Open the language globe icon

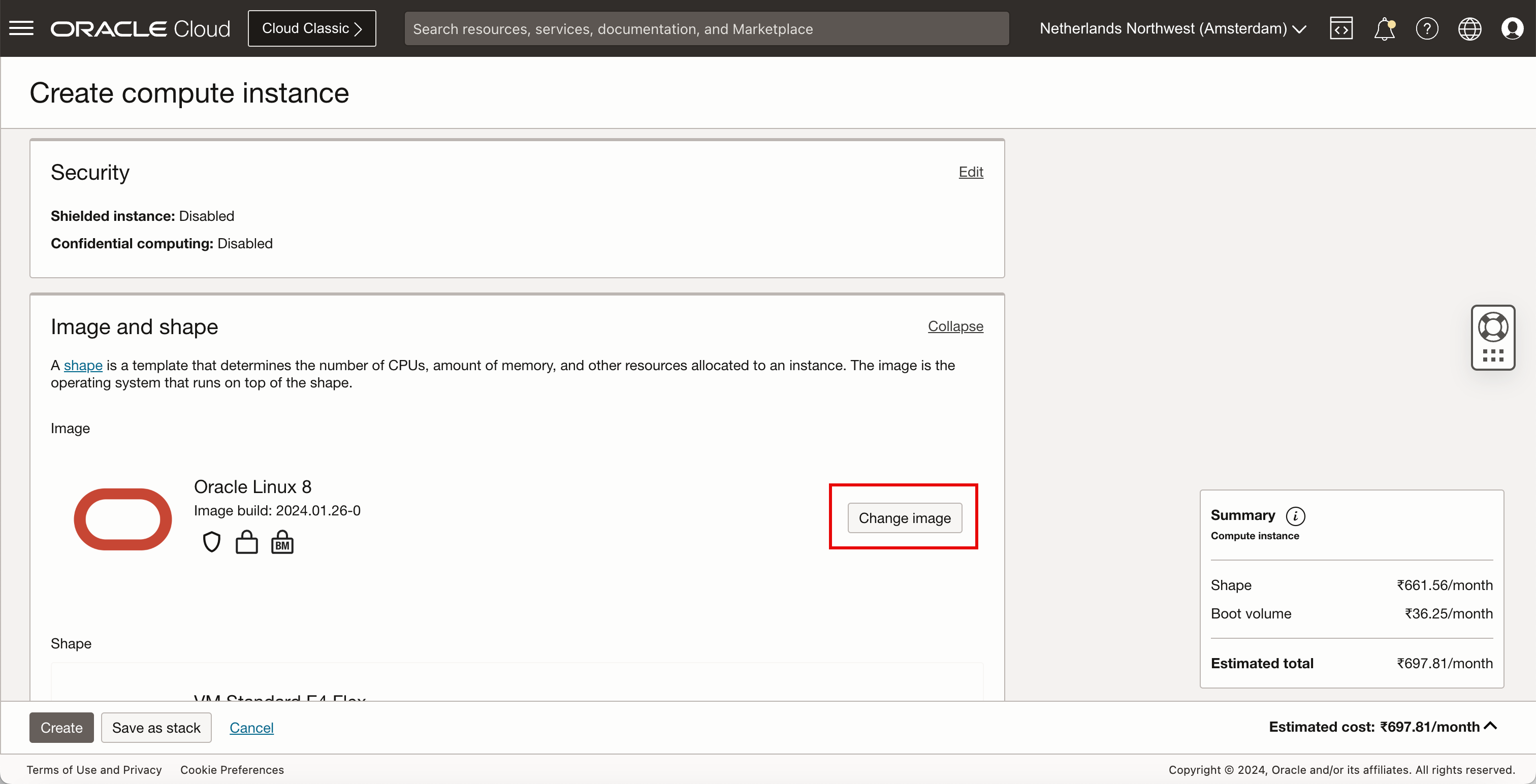tap(1469, 28)
